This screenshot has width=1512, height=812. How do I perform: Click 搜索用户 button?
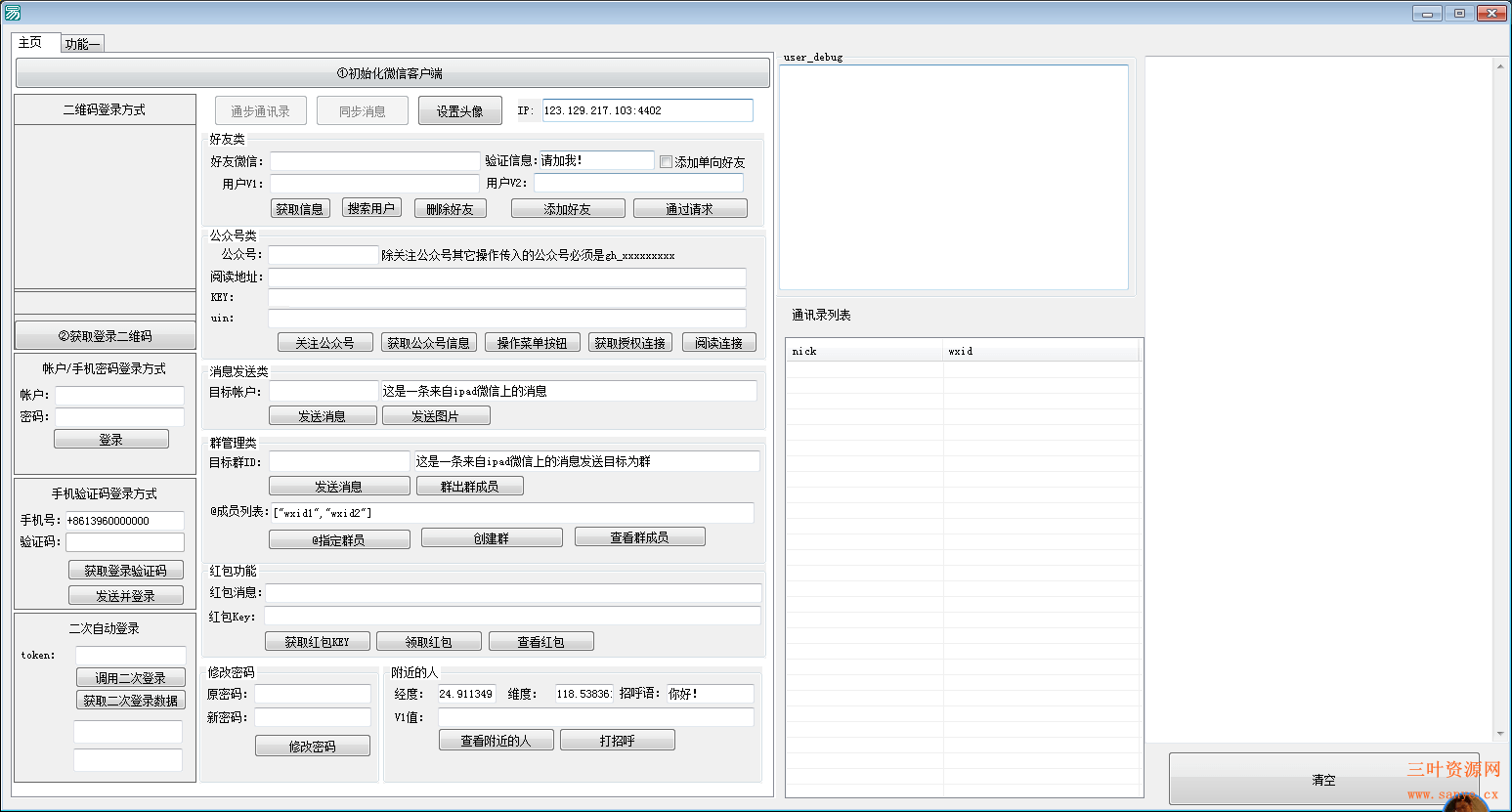click(371, 208)
